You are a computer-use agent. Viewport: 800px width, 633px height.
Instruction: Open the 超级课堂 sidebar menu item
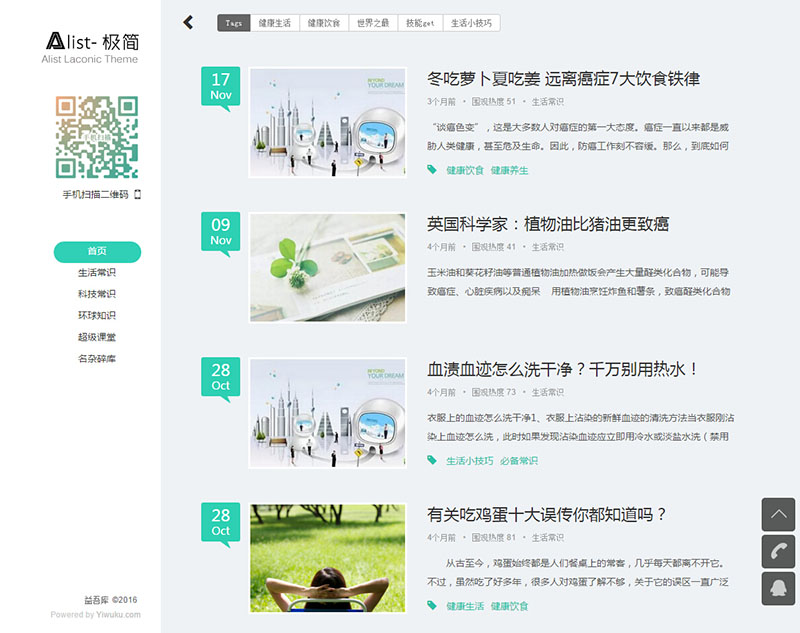click(97, 337)
